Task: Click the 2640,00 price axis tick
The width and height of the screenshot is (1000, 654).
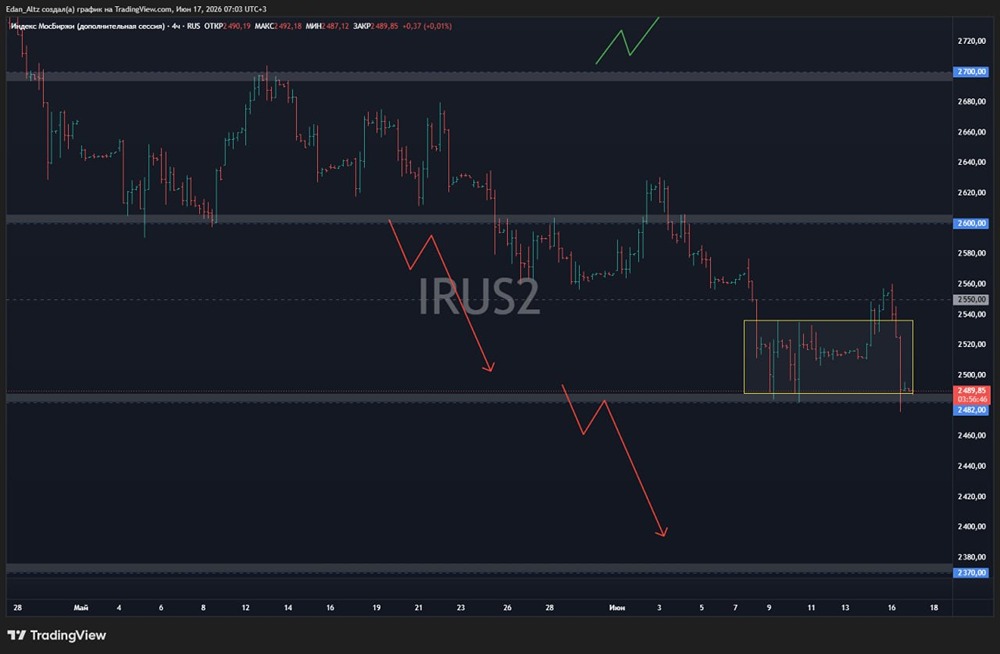Action: point(971,162)
